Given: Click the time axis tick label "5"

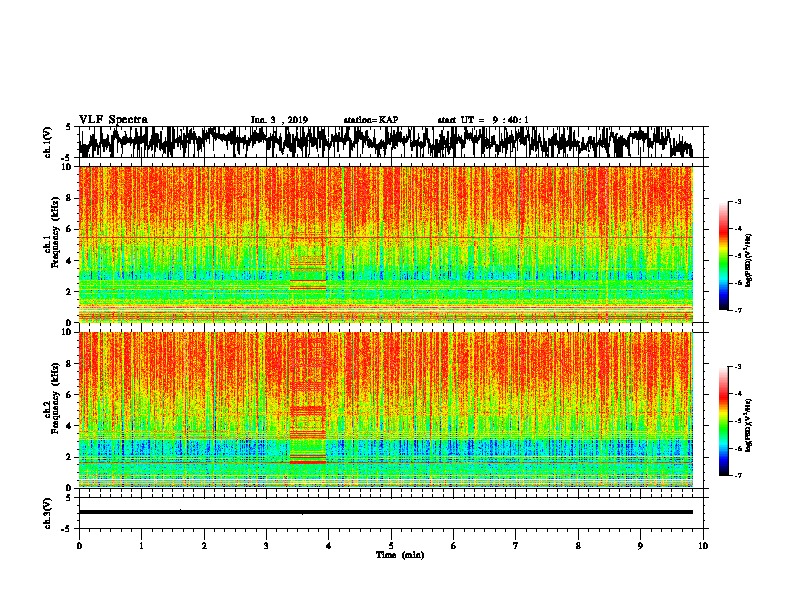Looking at the screenshot, I should click(x=391, y=545).
